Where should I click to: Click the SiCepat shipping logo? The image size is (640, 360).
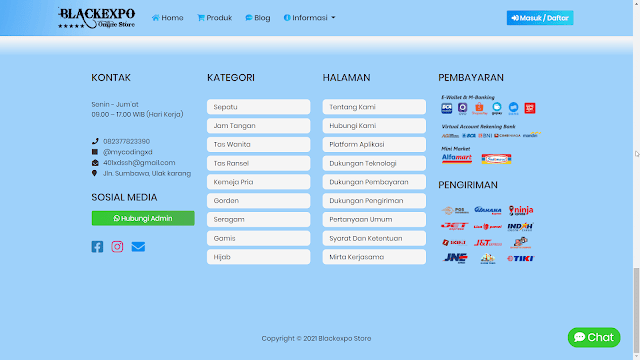454,242
